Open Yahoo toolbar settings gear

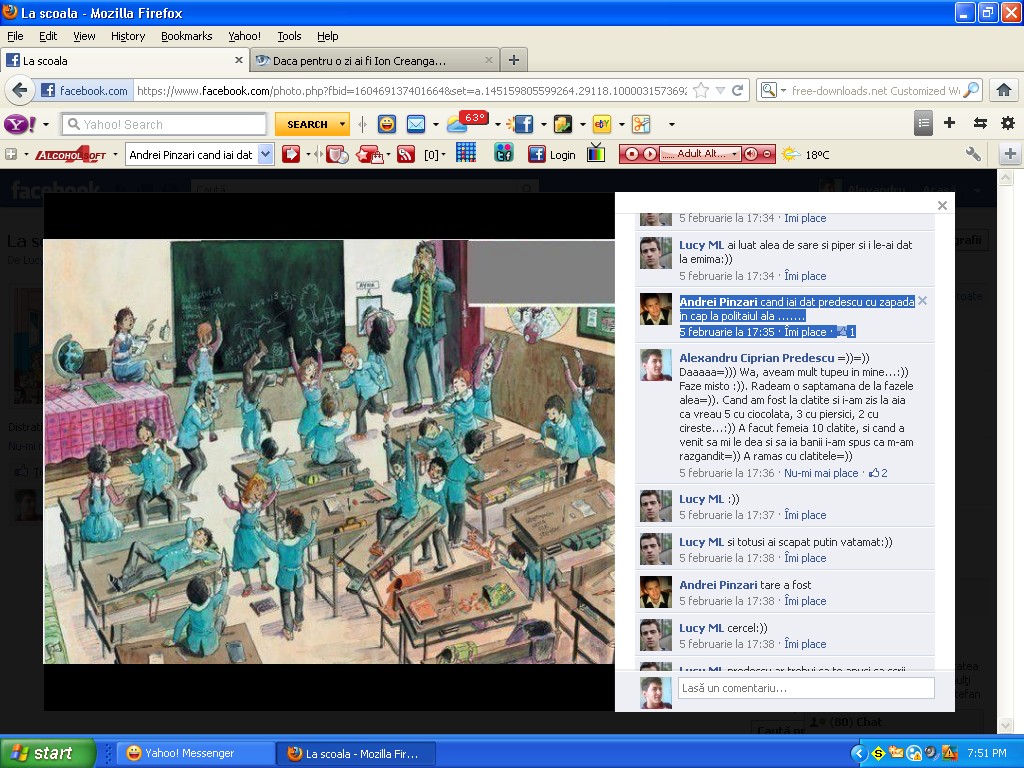coord(1008,123)
